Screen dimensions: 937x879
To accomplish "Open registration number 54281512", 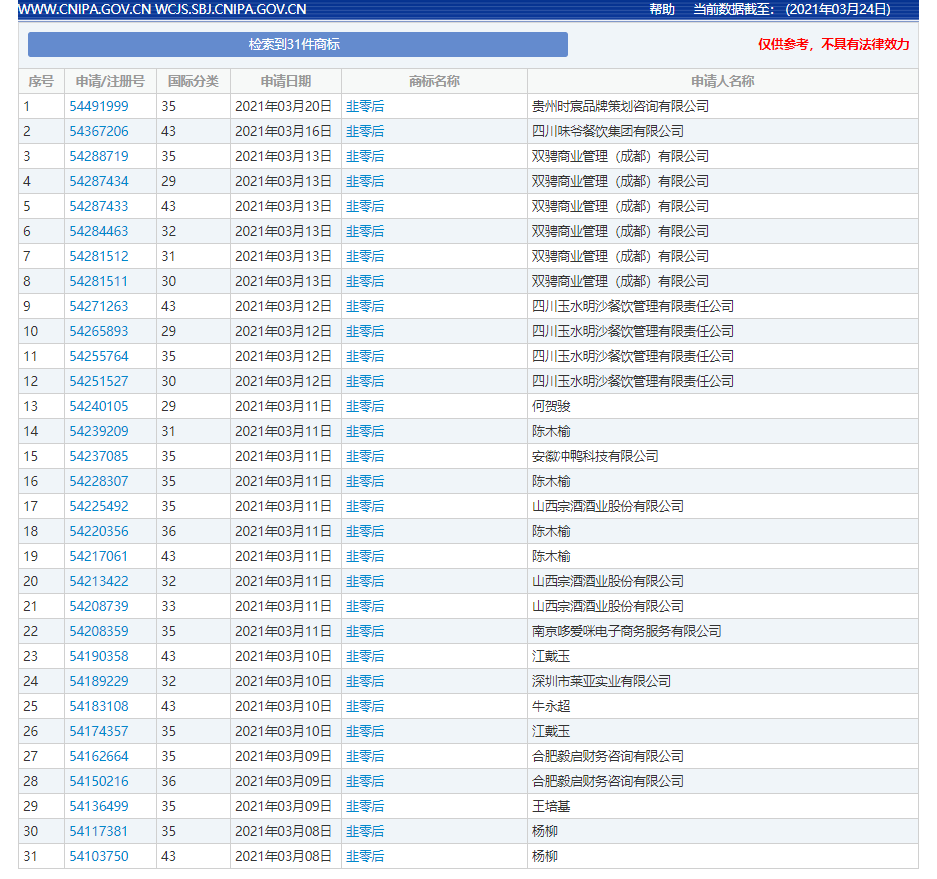I will tap(99, 256).
